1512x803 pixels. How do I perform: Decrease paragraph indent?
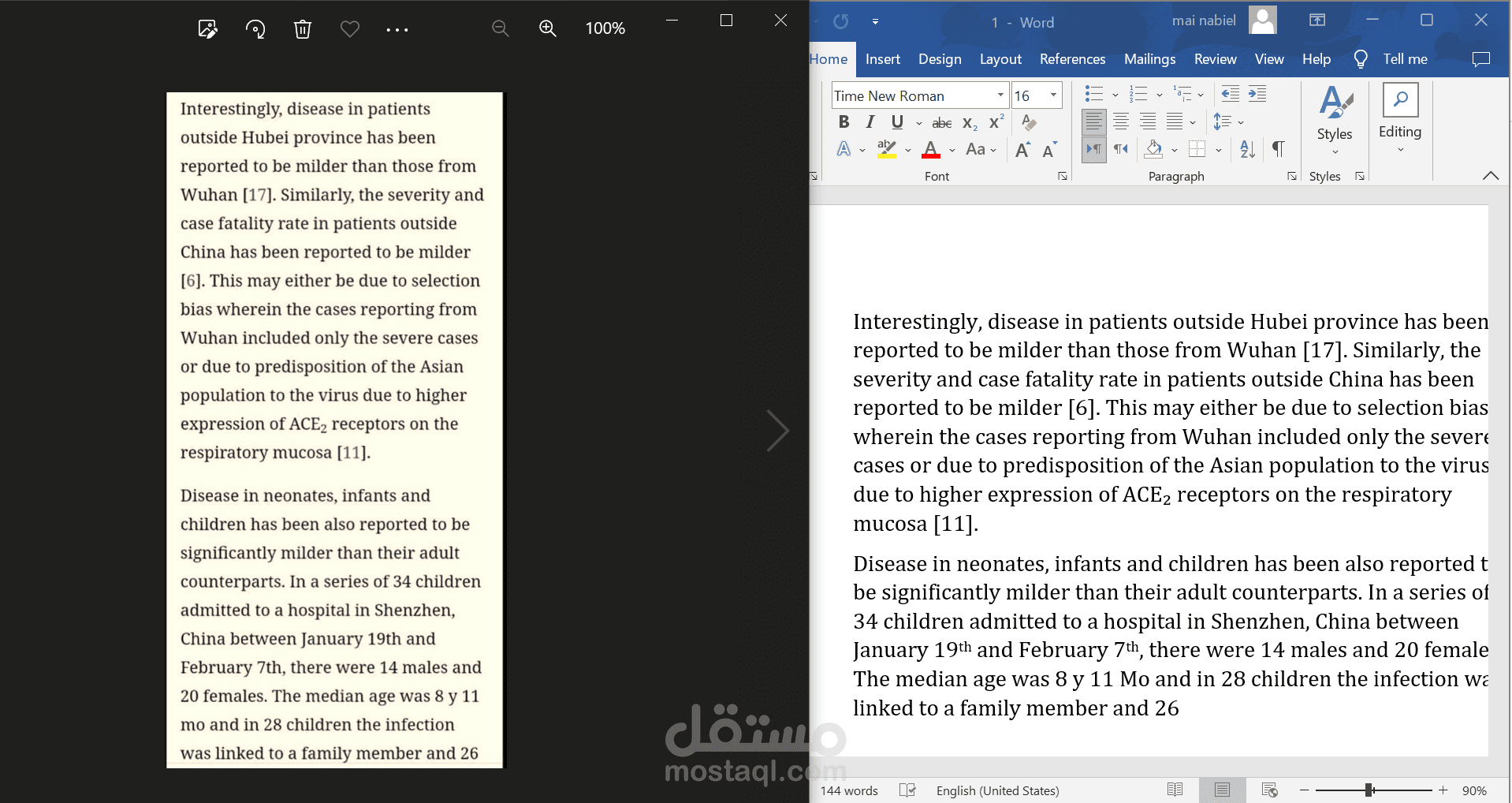click(x=1231, y=94)
